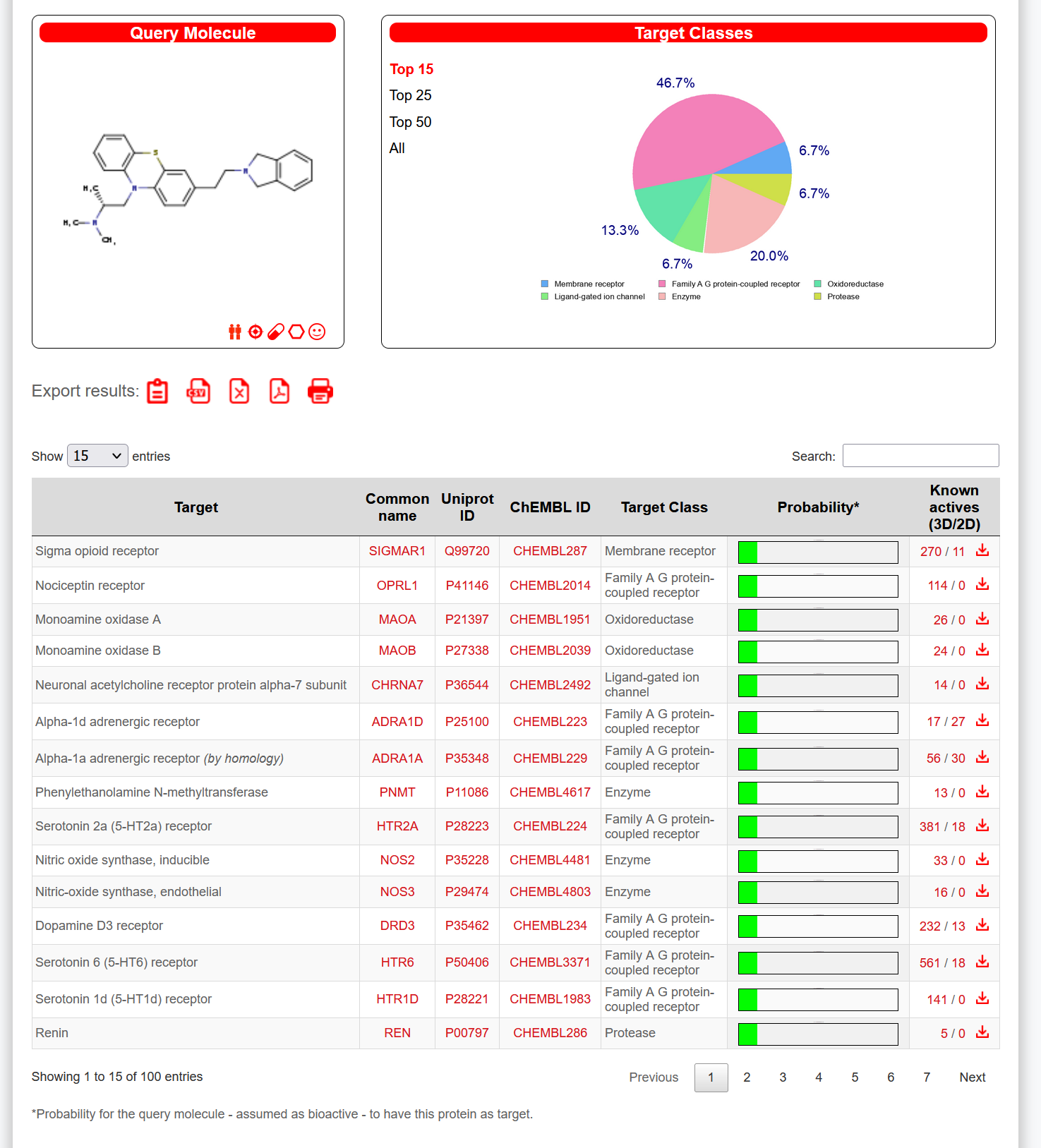Click the query molecule structure image
The height and width of the screenshot is (1148, 1041).
point(188,188)
